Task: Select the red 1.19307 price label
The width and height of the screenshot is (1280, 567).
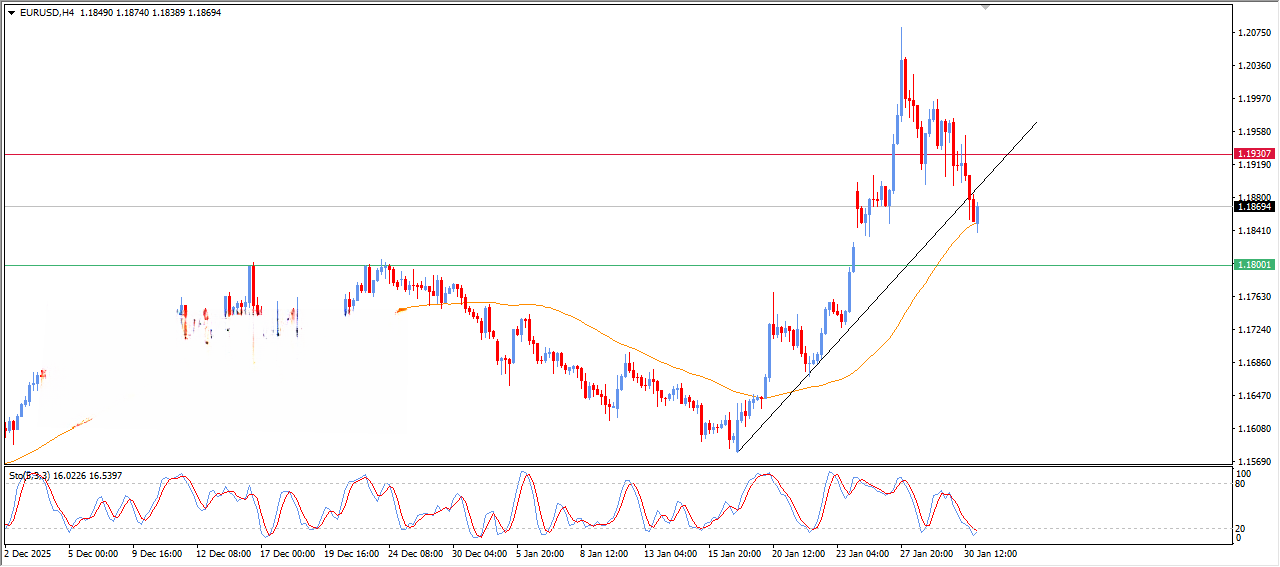Action: click(x=1254, y=154)
